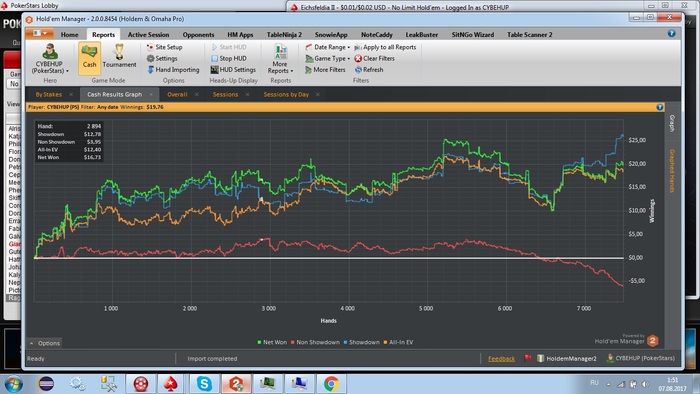700x394 pixels.
Task: Click the Winnings $19,76 text
Action: tap(142, 107)
